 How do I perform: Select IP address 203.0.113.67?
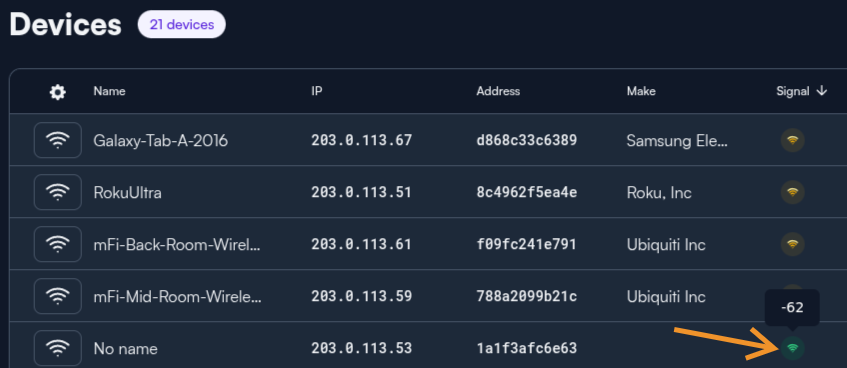coord(361,140)
